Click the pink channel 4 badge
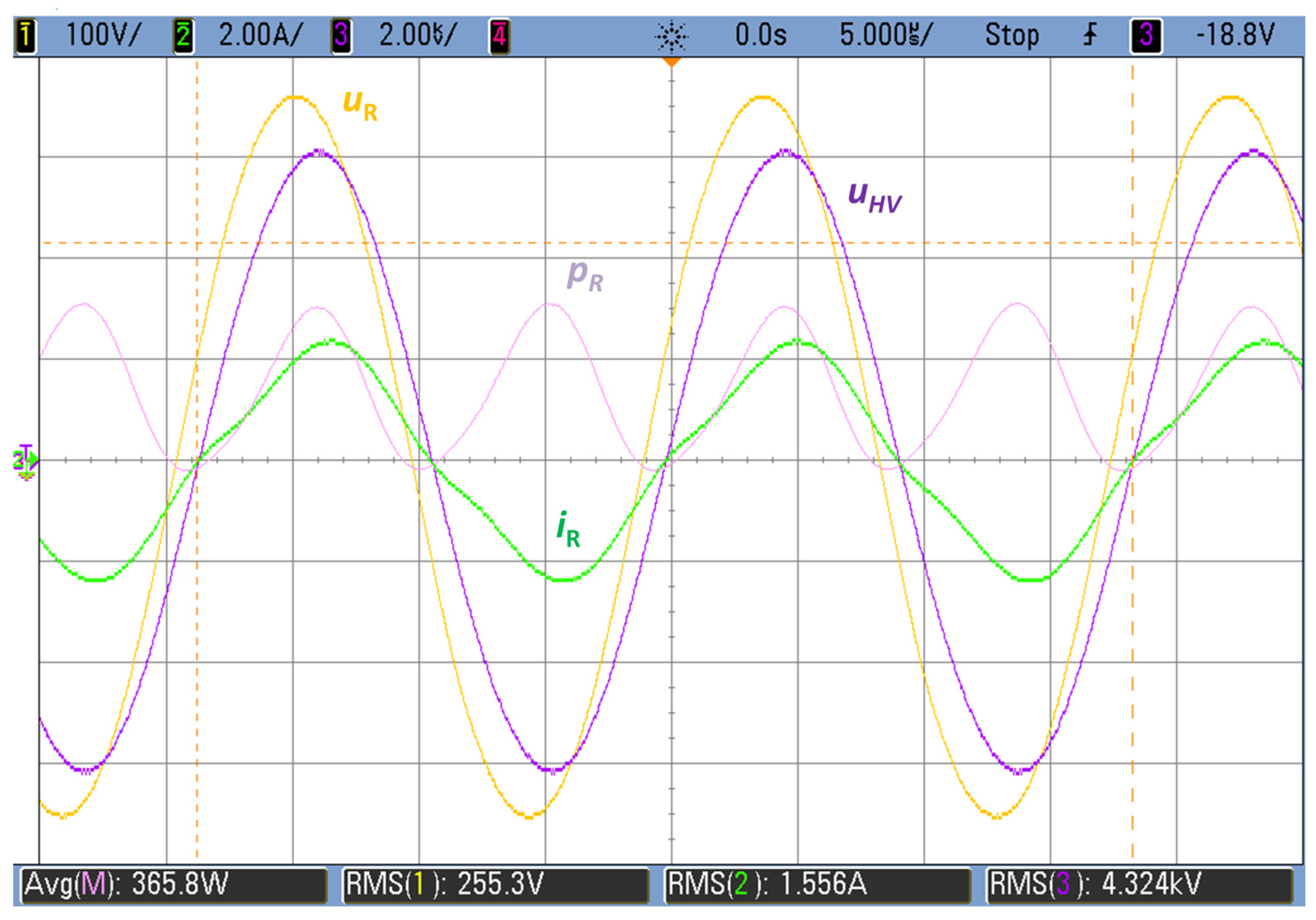Image resolution: width=1316 pixels, height=920 pixels. tap(499, 36)
